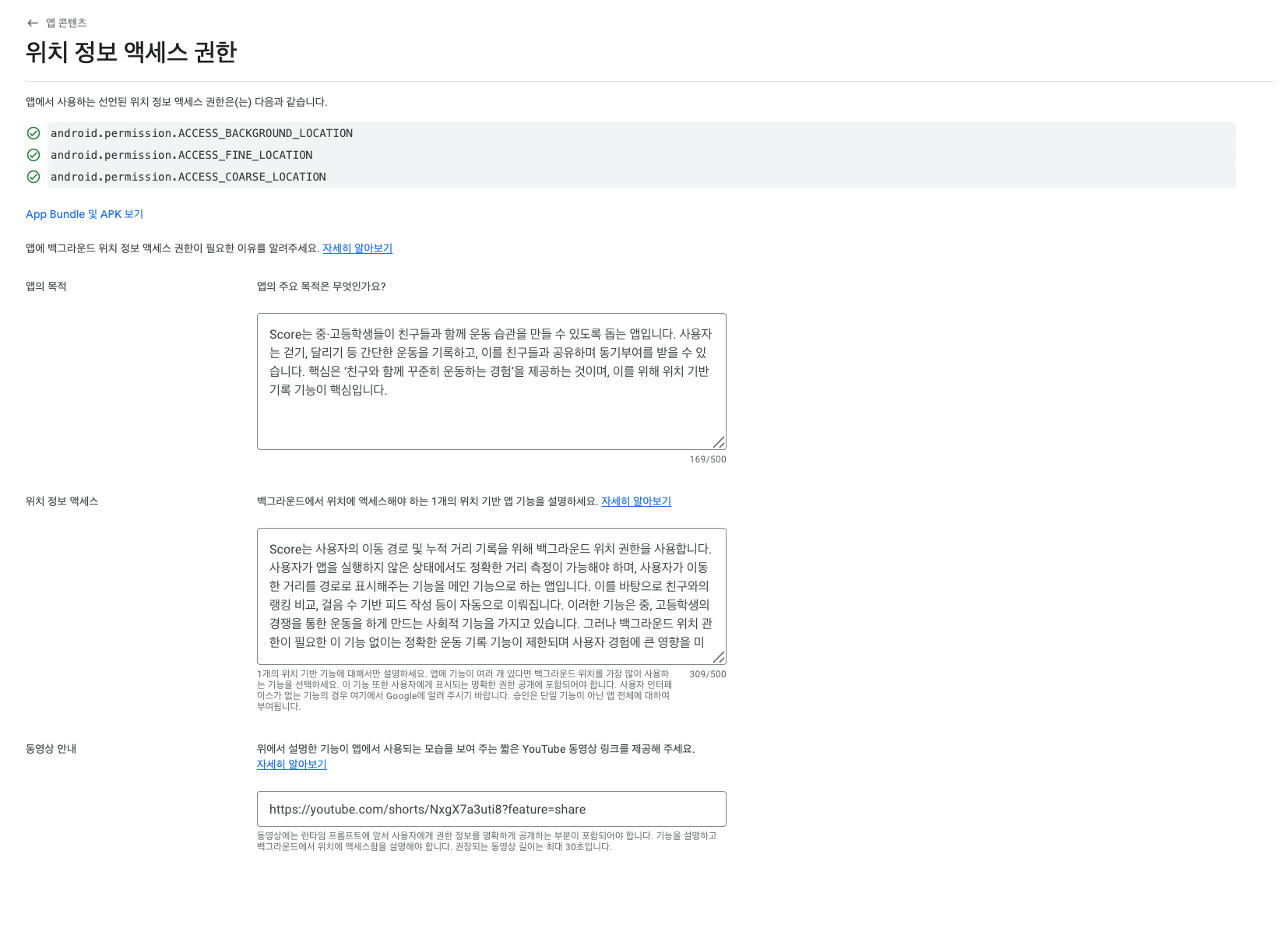The width and height of the screenshot is (1288, 928).
Task: Click the android.permission.ACCESS_COARSE_LOCATION text row
Action: [641, 177]
